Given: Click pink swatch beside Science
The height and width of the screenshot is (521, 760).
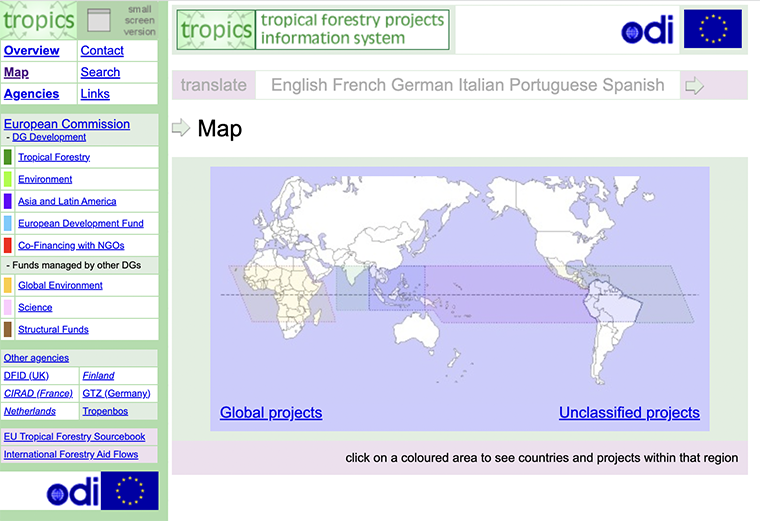Looking at the screenshot, I should [x=8, y=307].
